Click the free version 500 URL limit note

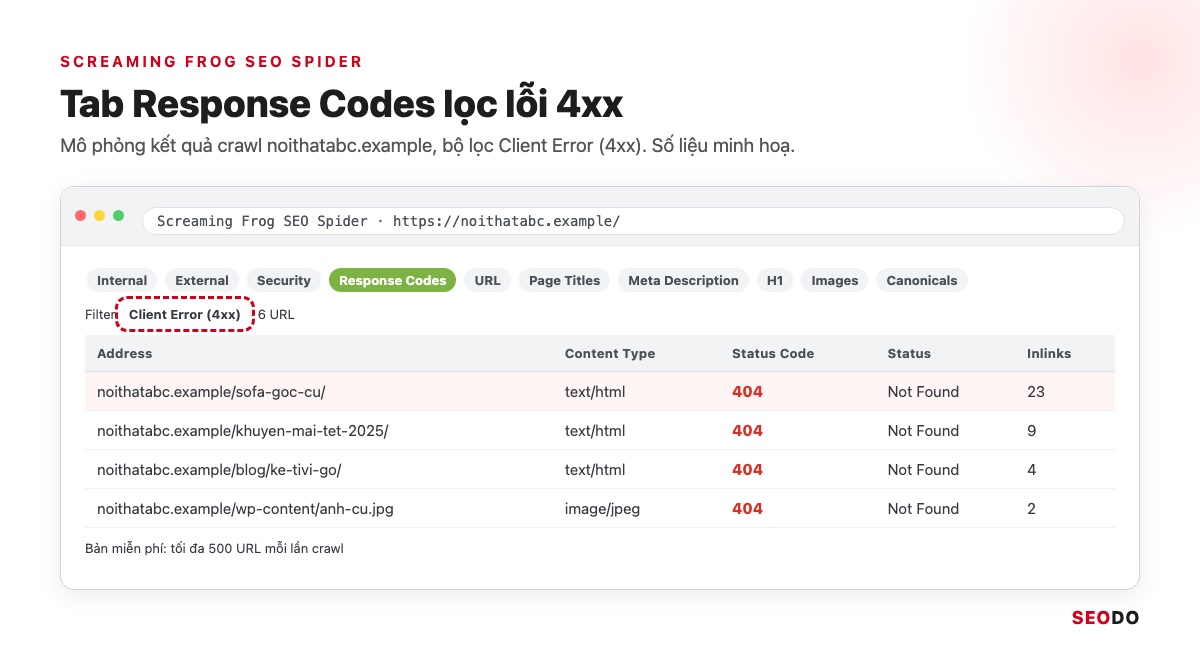pyautogui.click(x=215, y=549)
